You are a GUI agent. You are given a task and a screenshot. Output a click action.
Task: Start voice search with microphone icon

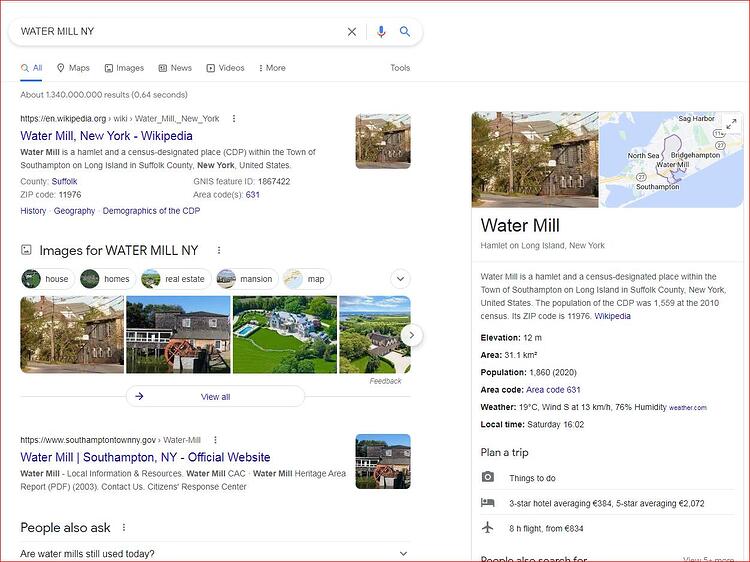click(x=381, y=32)
